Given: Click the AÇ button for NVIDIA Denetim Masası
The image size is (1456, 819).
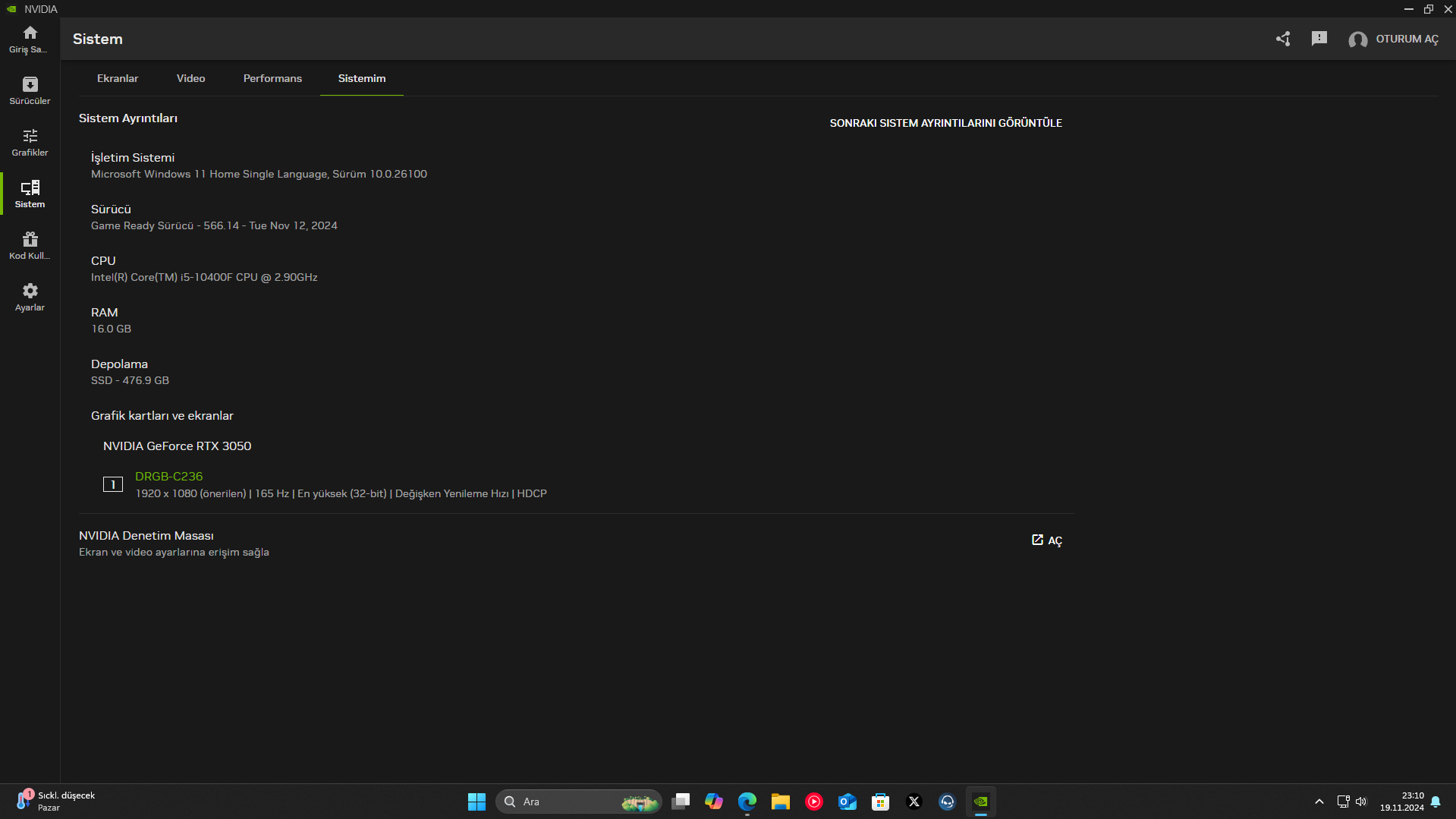Looking at the screenshot, I should pos(1047,540).
